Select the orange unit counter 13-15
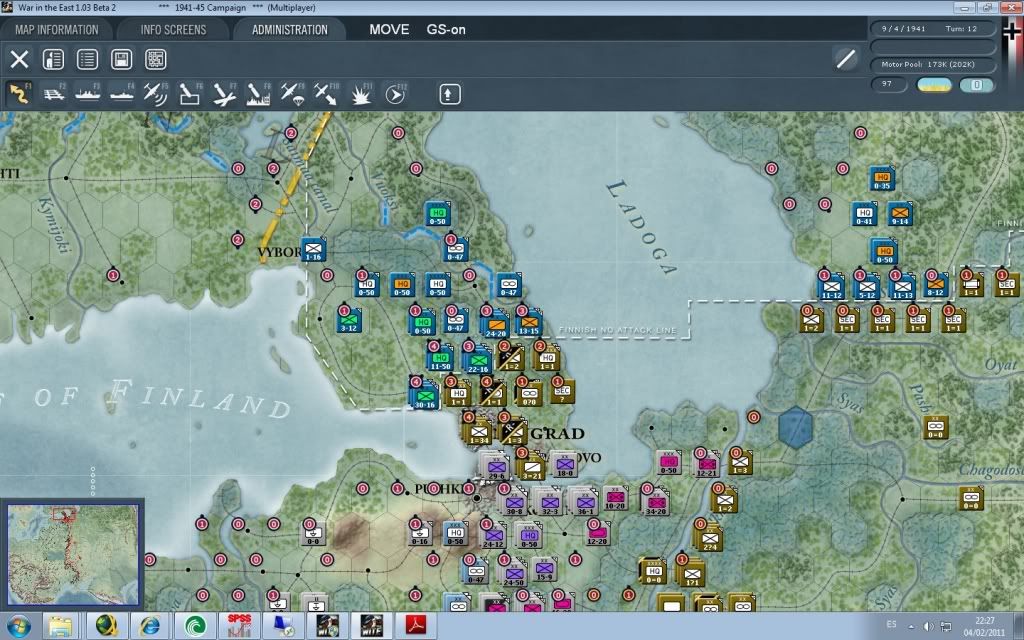1024x640 pixels. (x=529, y=321)
